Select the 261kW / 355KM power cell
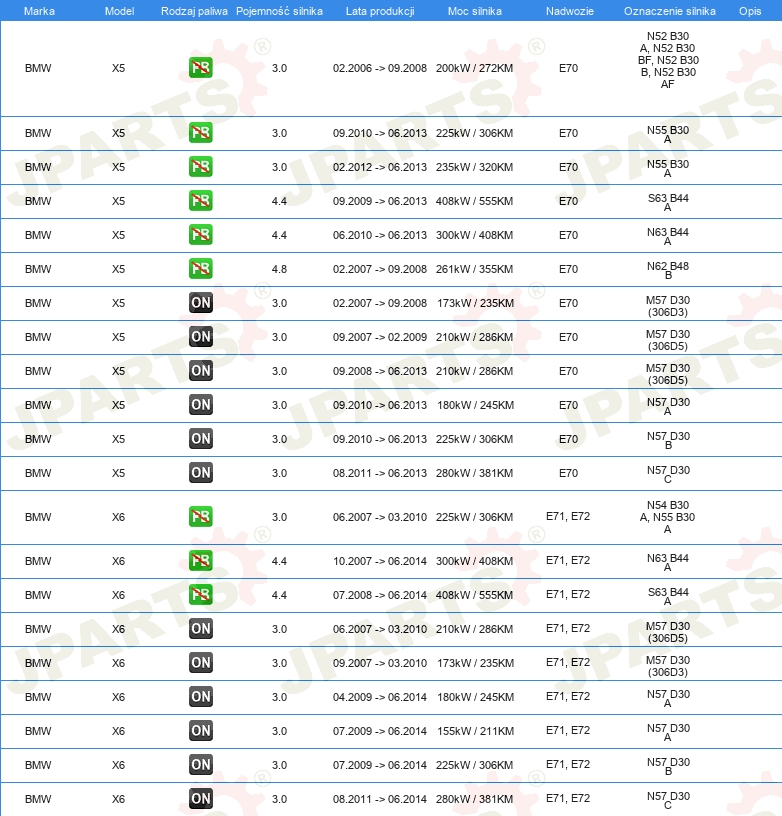782x816 pixels. [475, 269]
